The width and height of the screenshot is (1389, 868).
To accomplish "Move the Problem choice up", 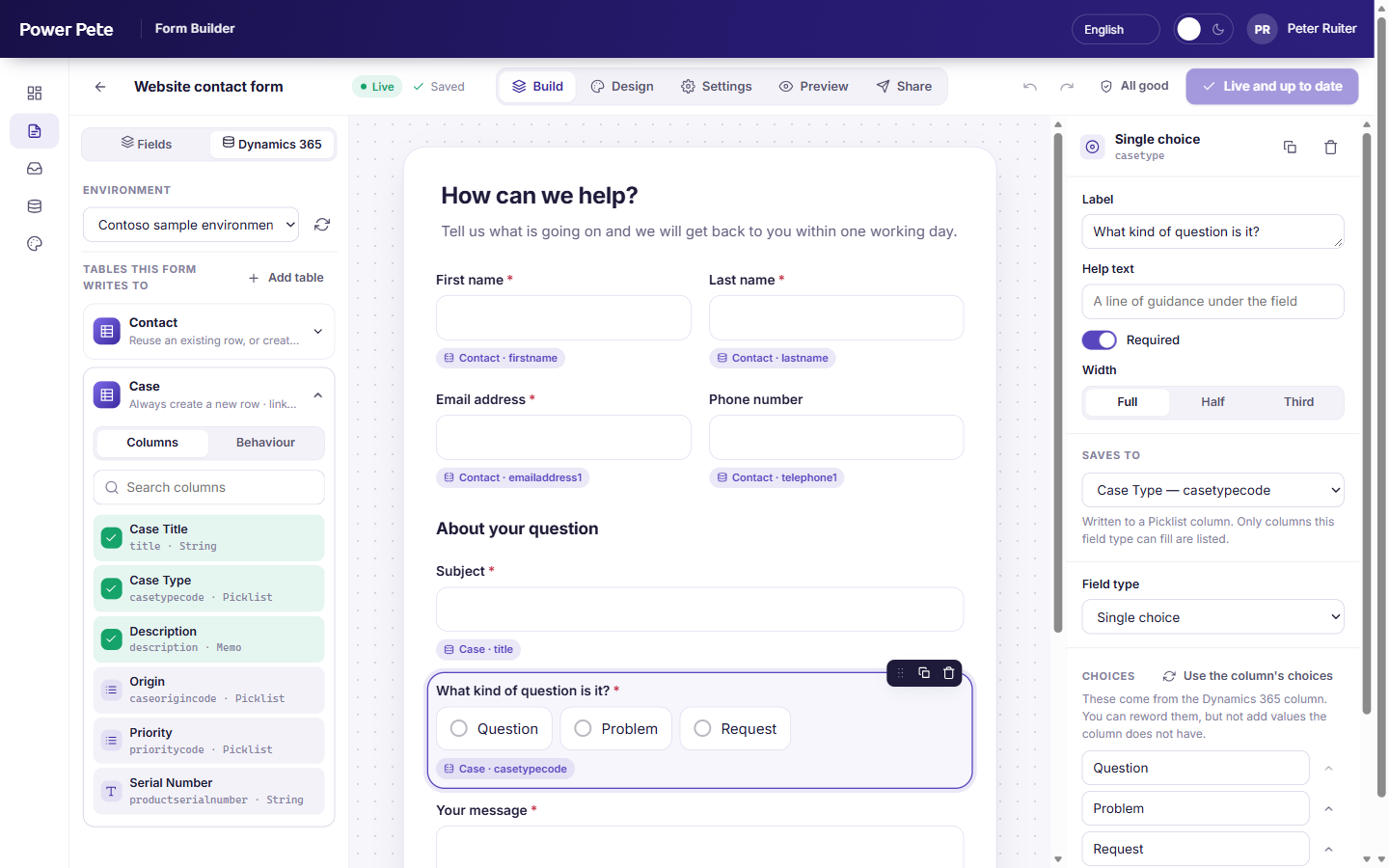I will [1329, 809].
